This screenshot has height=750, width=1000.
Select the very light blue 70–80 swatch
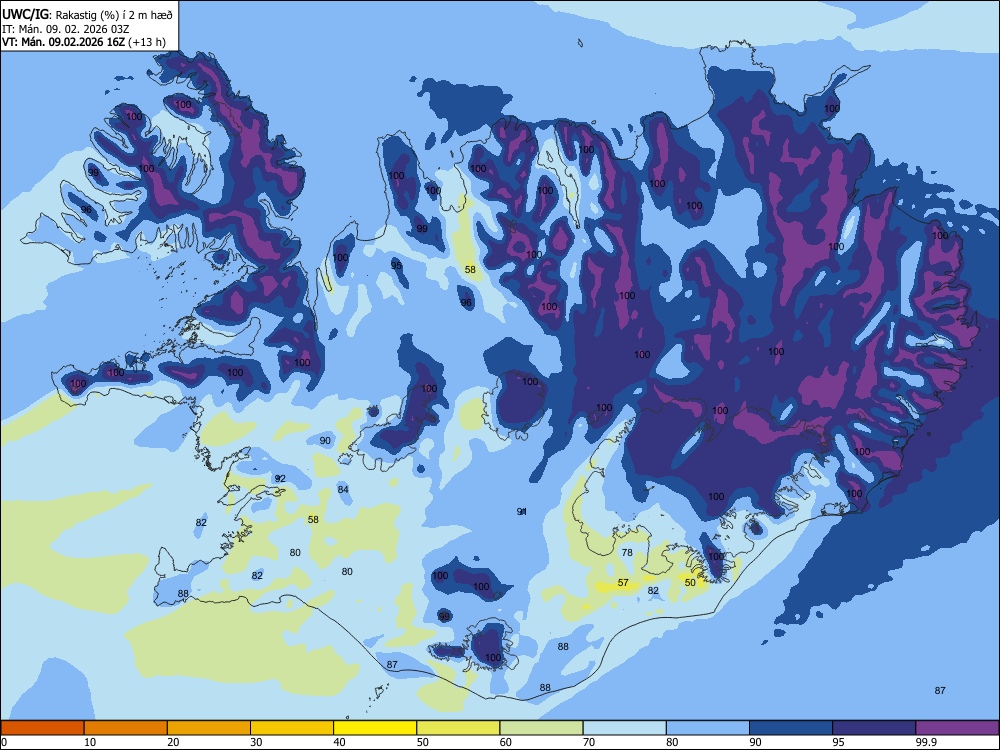coord(624,728)
